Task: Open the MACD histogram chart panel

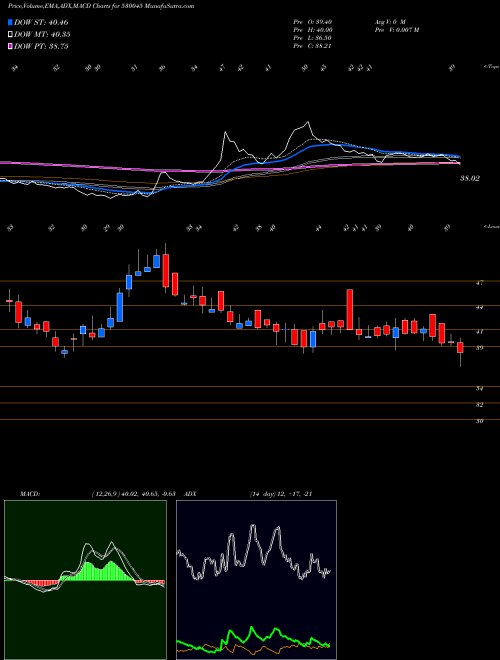Action: tap(85, 580)
